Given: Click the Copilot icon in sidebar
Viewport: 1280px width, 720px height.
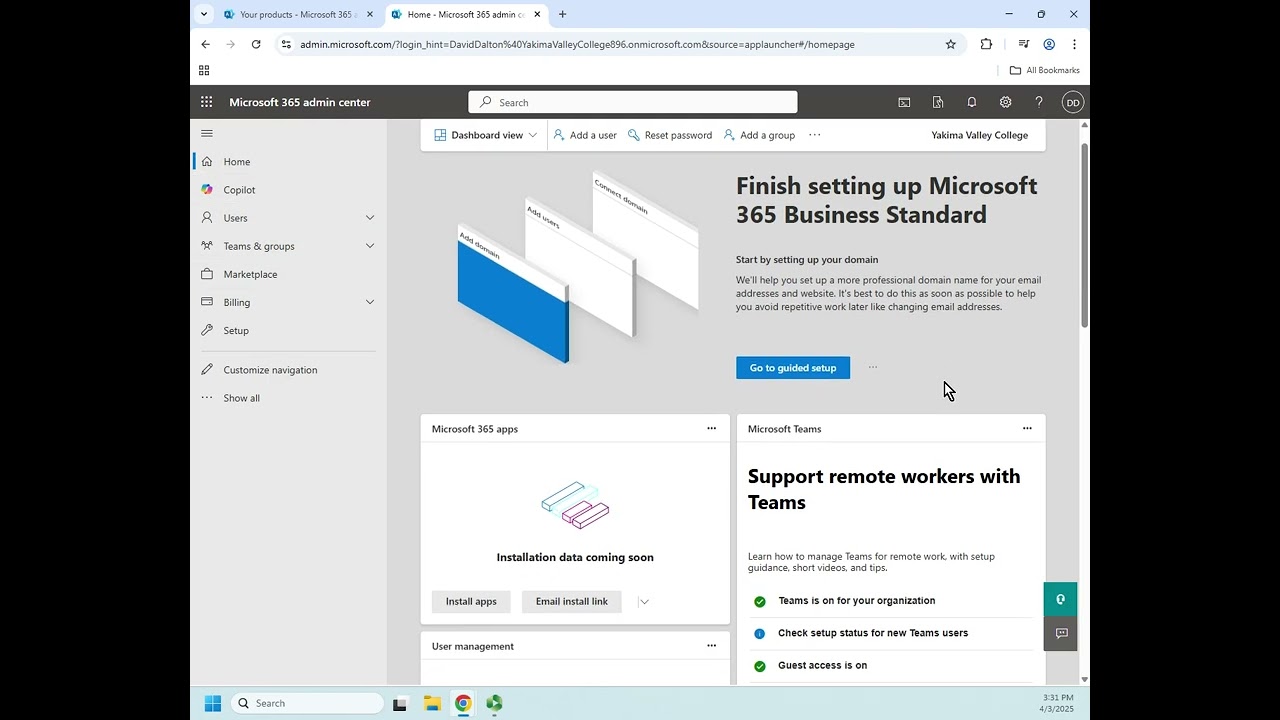Looking at the screenshot, I should pyautogui.click(x=207, y=189).
